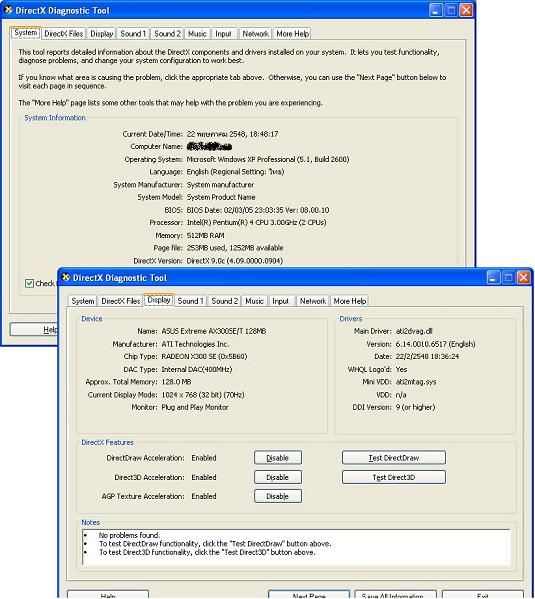Open More Help tab in back window
Image resolution: width=535 pixels, height=599 pixels.
(x=292, y=34)
